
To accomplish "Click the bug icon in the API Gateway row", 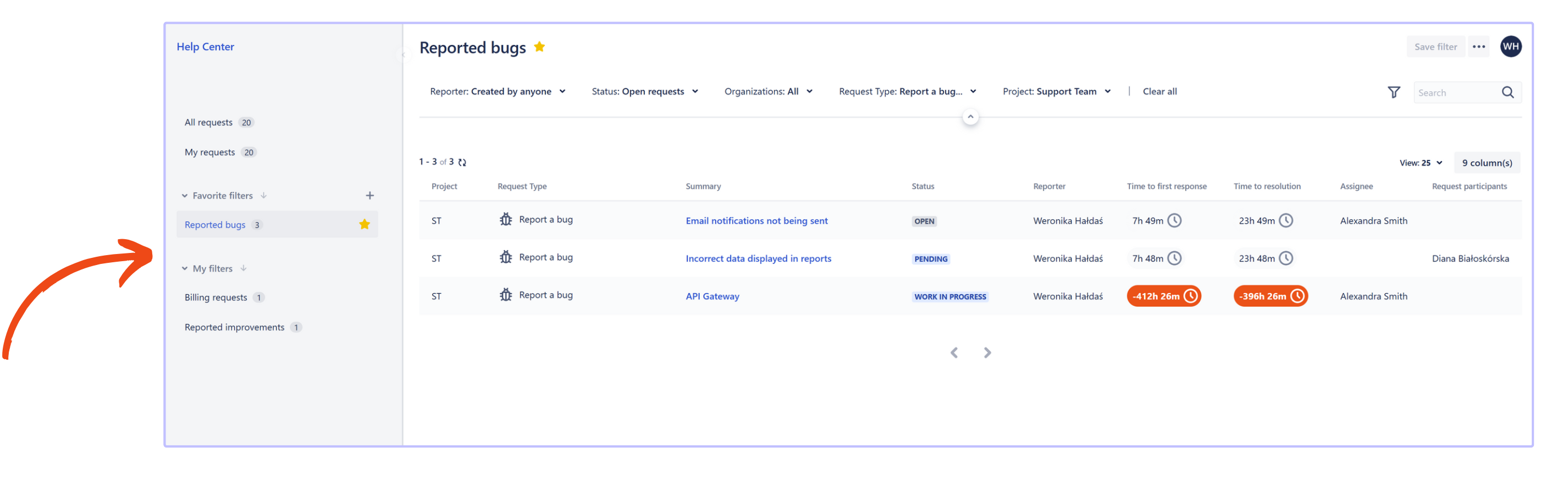I will (505, 295).
